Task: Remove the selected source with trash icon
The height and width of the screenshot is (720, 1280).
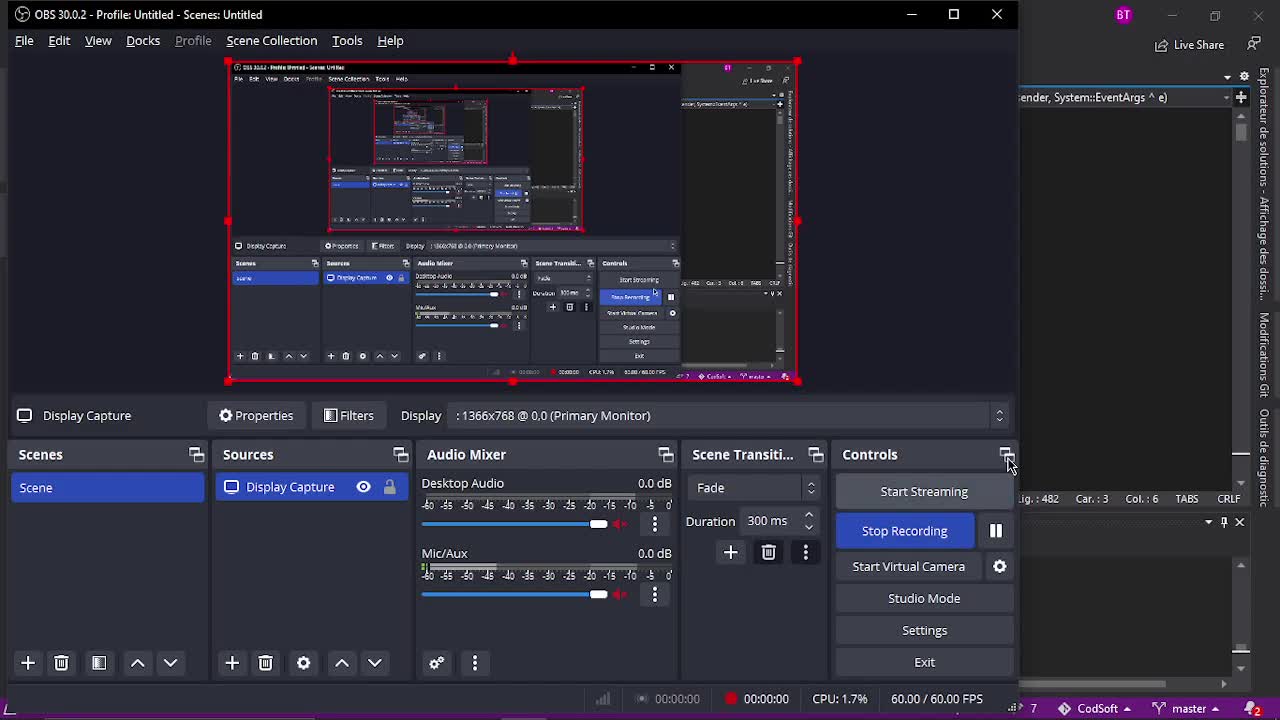Action: pyautogui.click(x=265, y=663)
